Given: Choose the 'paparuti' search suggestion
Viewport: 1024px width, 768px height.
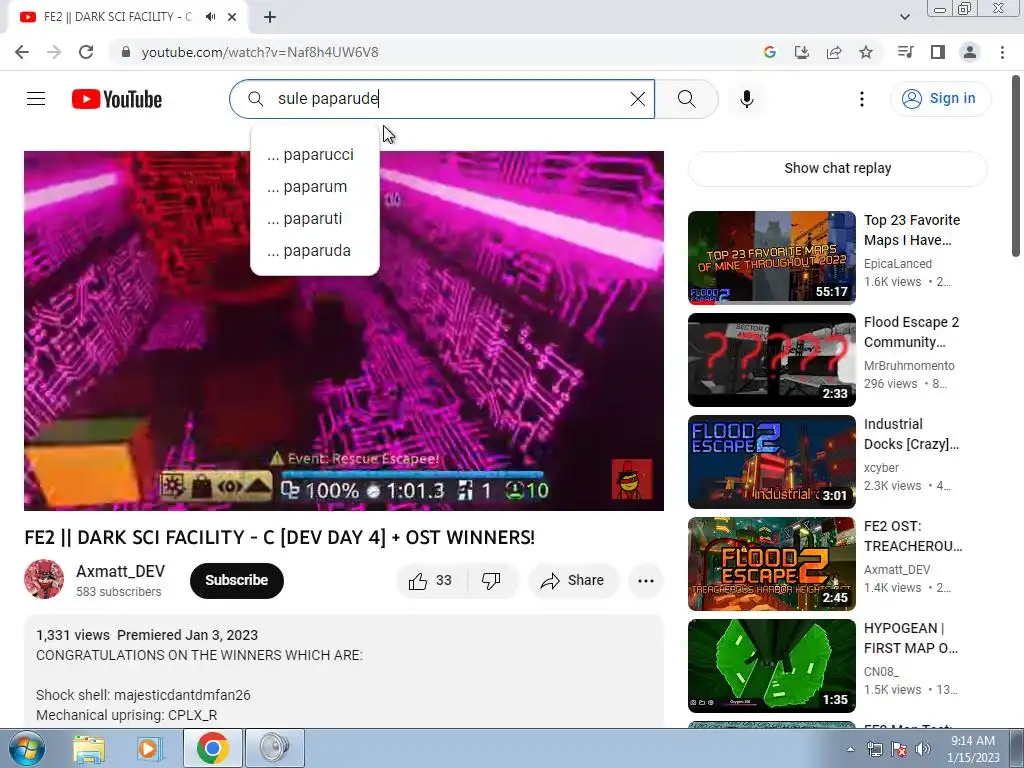Looking at the screenshot, I should pos(315,219).
